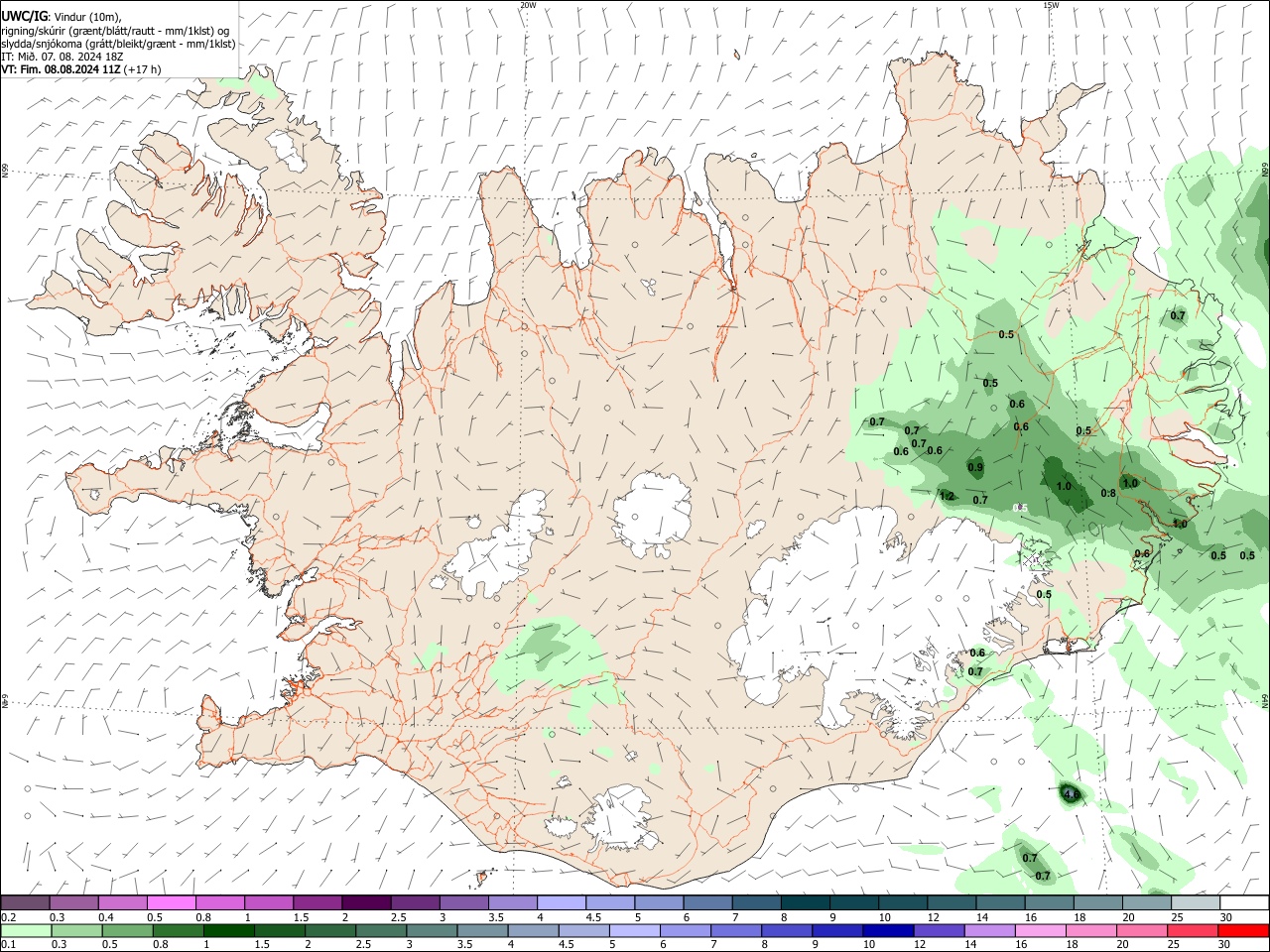Select the bright red swatch right of 30, lower row
This screenshot has width=1270, height=952.
(1244, 930)
